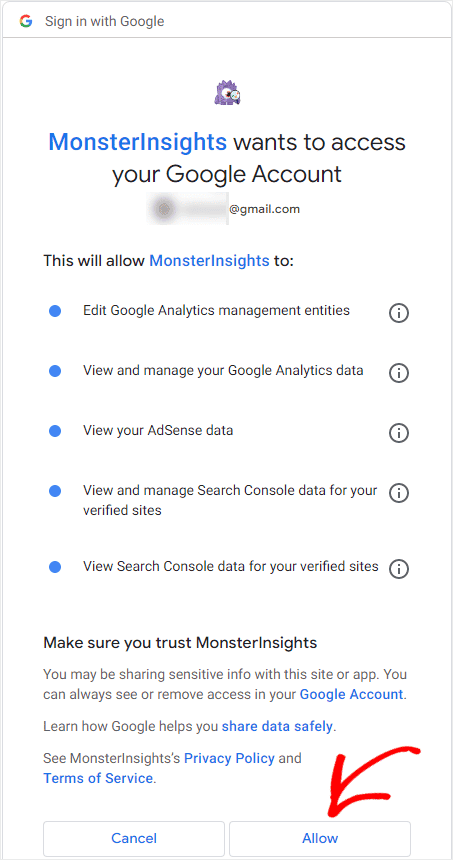Click blue bullet beside View Search Console data

pos(55,567)
